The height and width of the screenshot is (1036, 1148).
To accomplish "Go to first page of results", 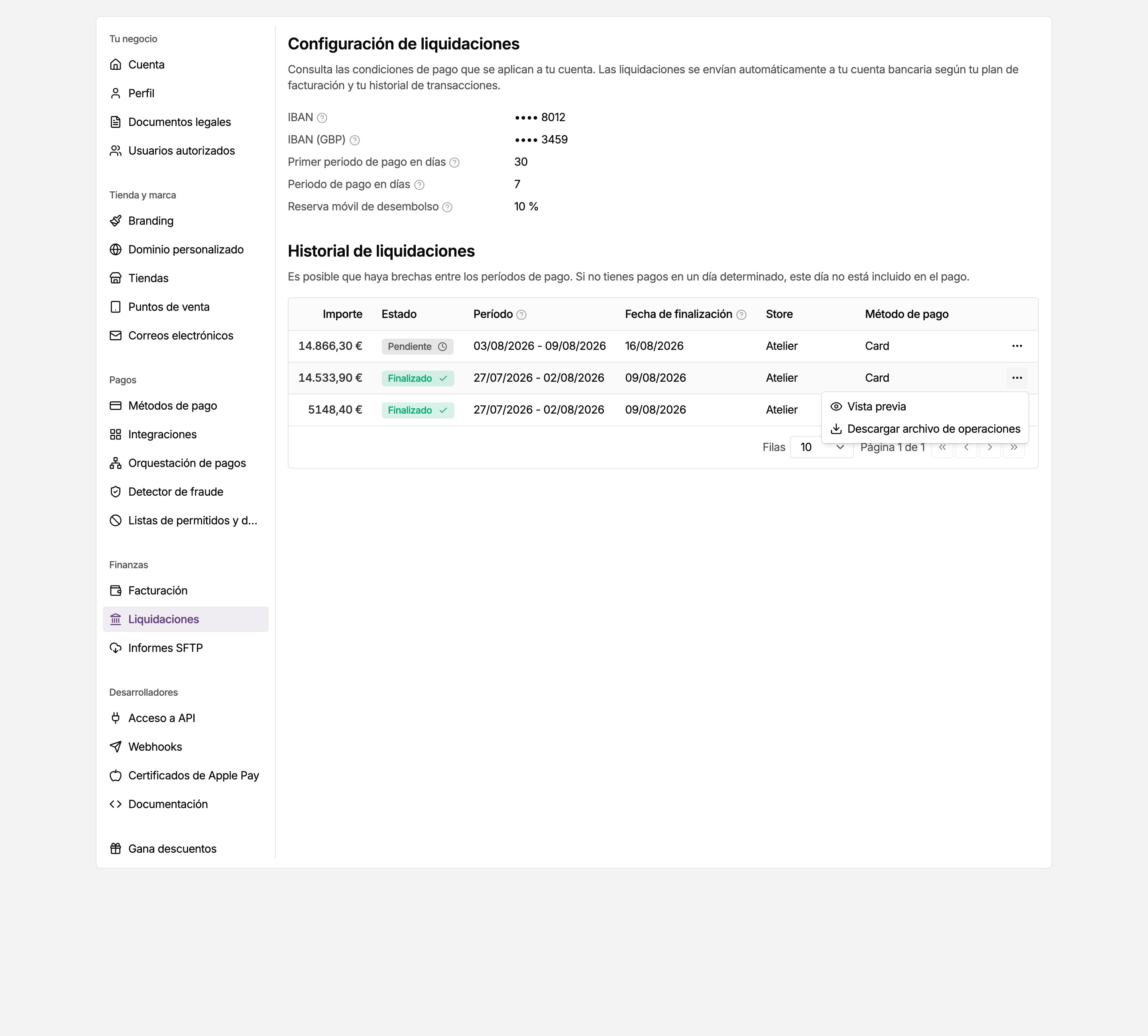I will pos(942,447).
